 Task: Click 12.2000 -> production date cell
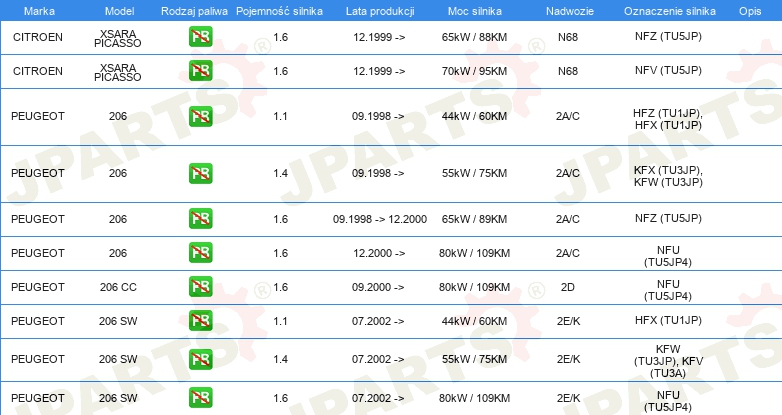coord(379,253)
